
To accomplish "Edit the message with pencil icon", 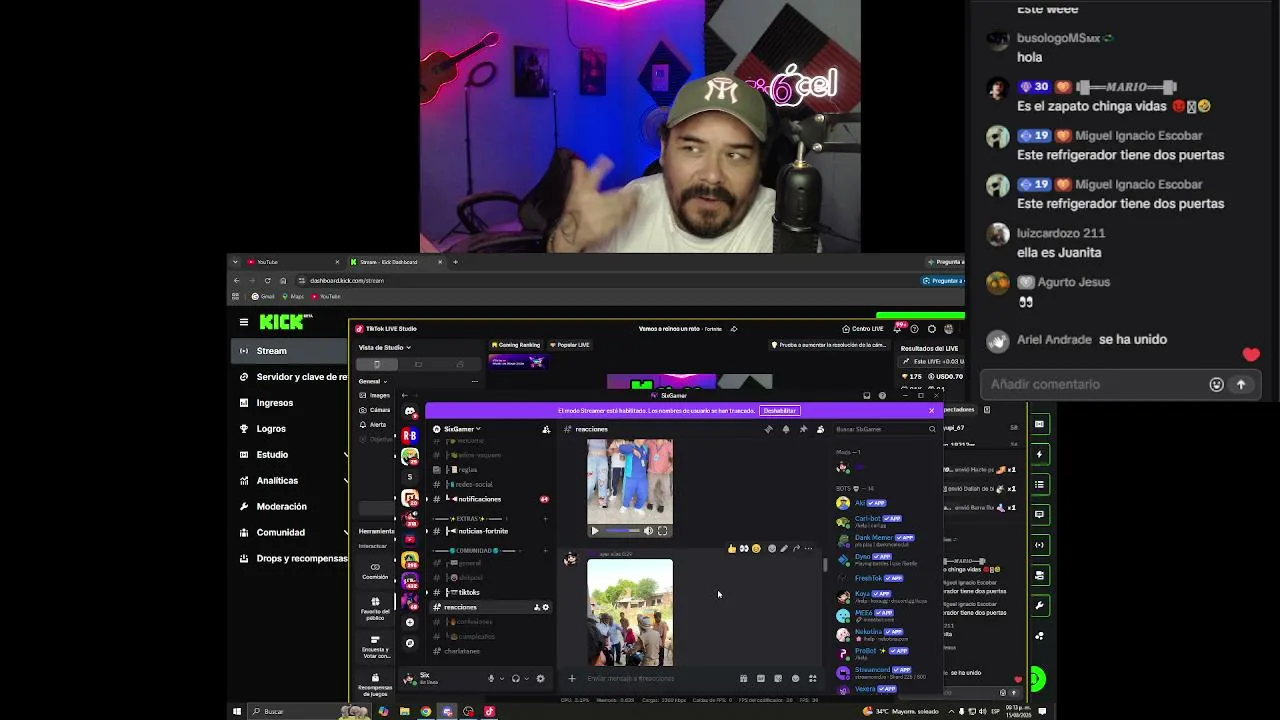I will coord(783,549).
